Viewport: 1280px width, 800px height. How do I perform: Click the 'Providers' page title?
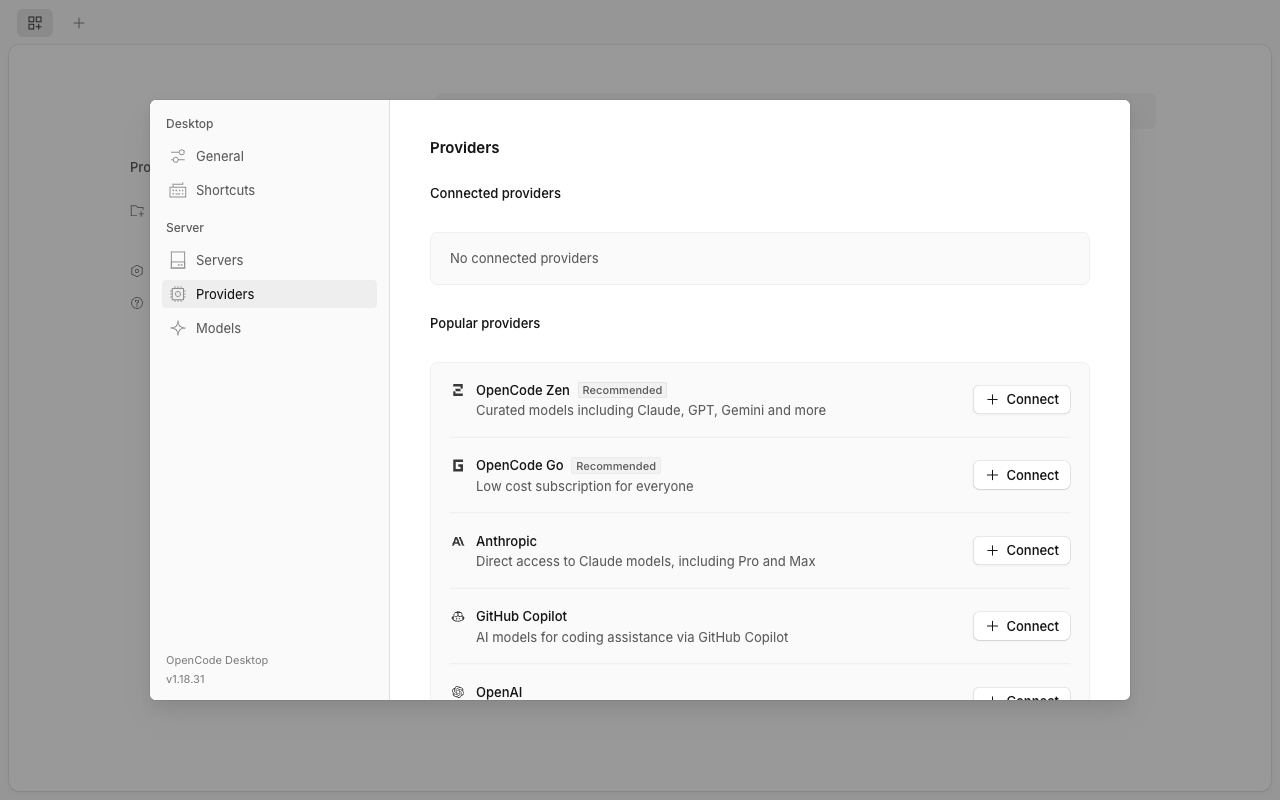coord(464,147)
